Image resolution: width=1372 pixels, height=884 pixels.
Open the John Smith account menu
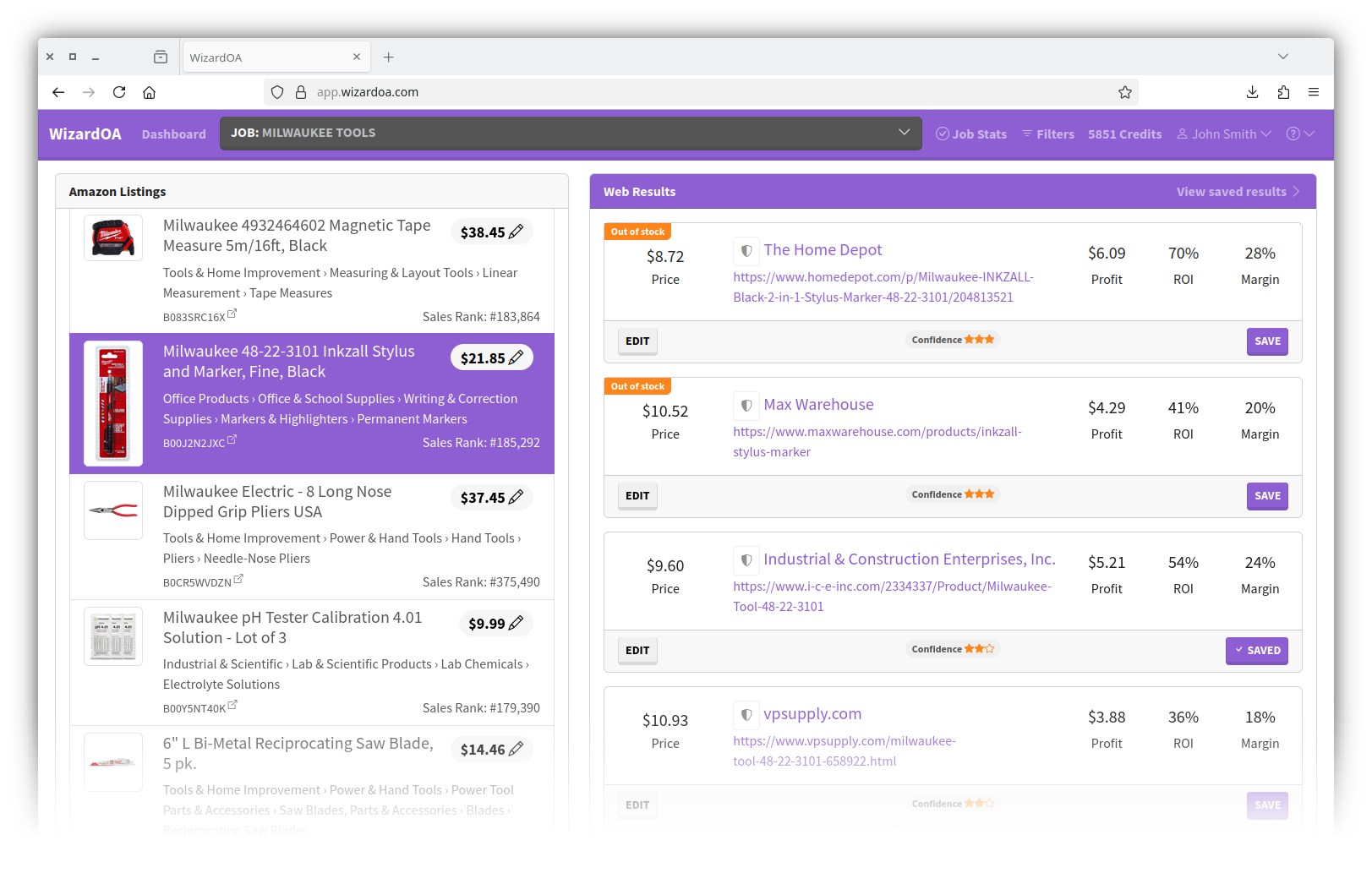click(1223, 134)
